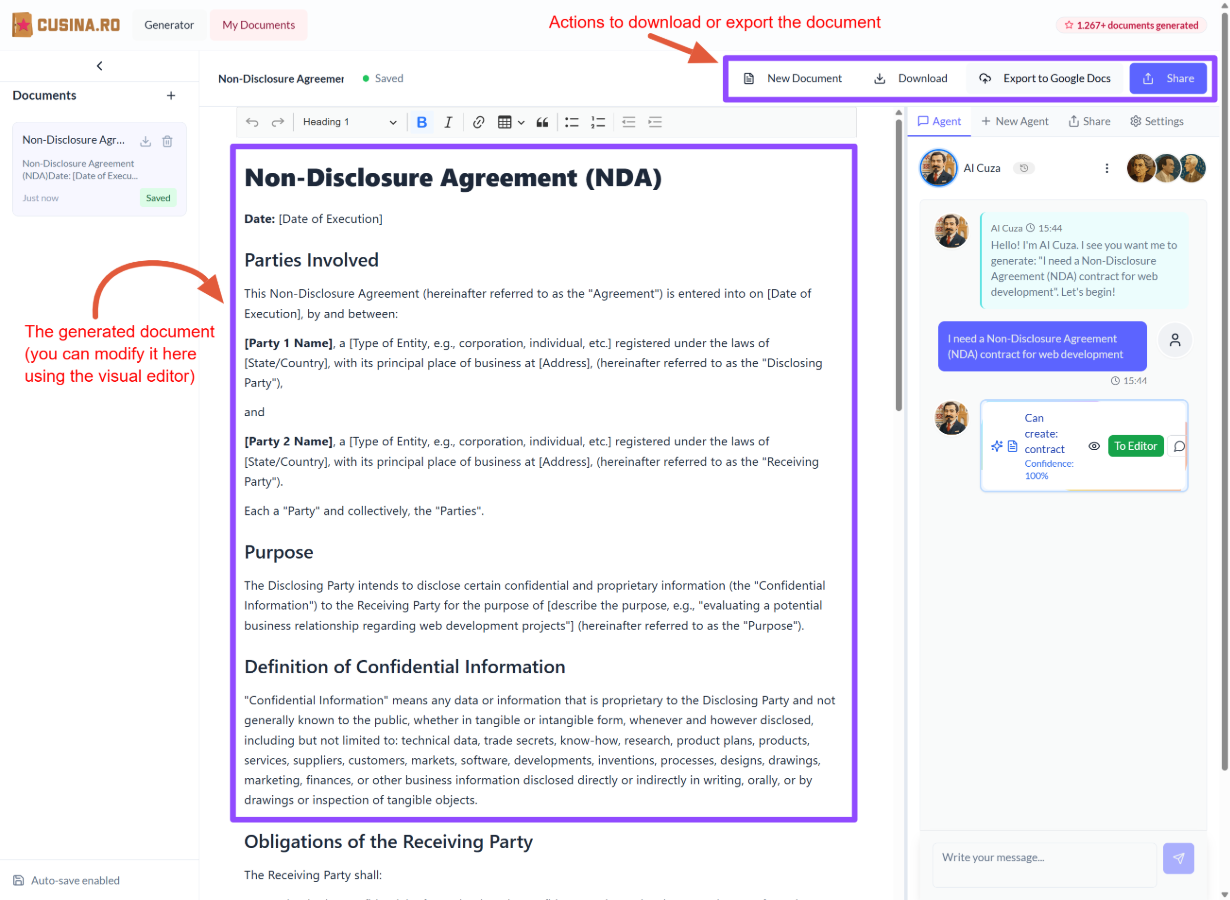Click the To Editor button
This screenshot has width=1230, height=900.
1136,446
